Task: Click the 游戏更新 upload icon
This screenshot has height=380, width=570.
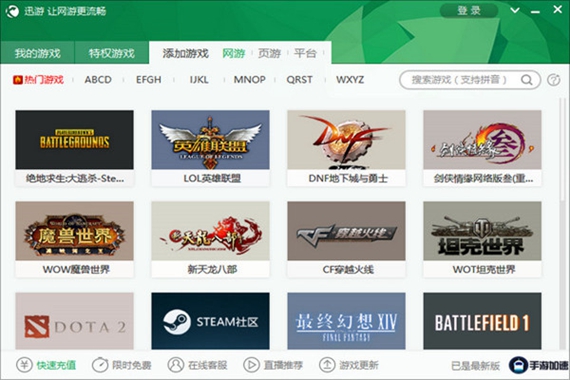Action: point(327,364)
